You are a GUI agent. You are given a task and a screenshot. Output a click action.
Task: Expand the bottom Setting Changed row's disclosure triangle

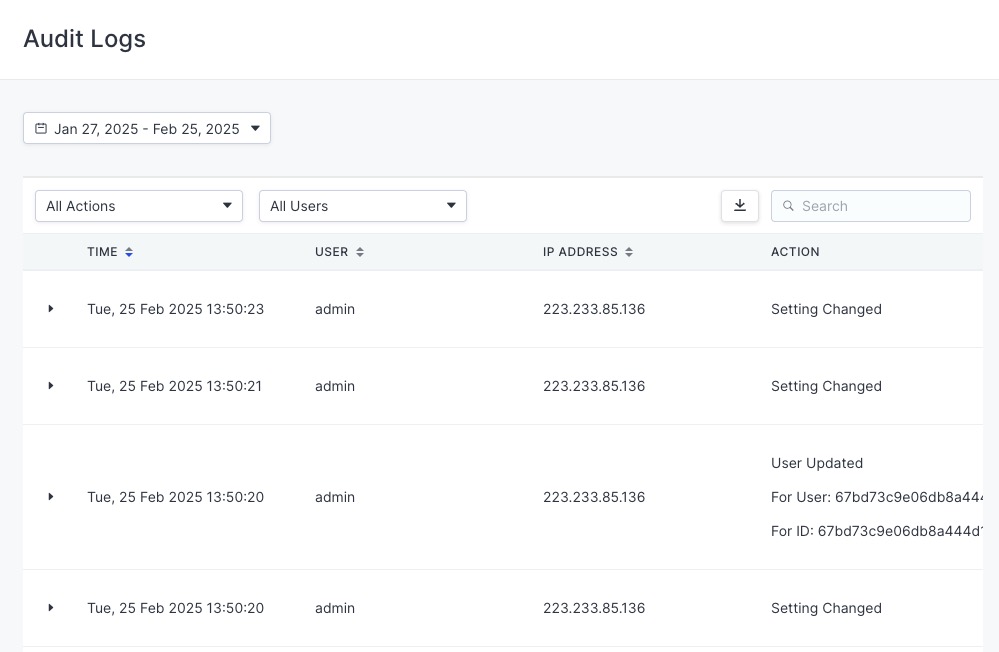(51, 608)
